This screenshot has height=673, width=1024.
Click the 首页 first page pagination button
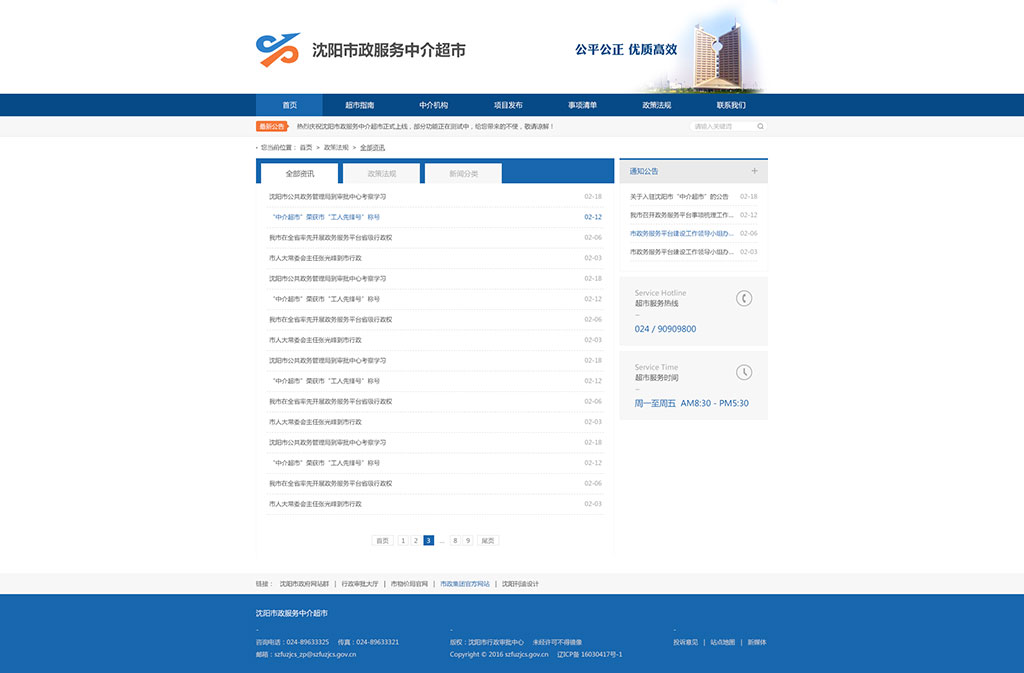click(382, 540)
